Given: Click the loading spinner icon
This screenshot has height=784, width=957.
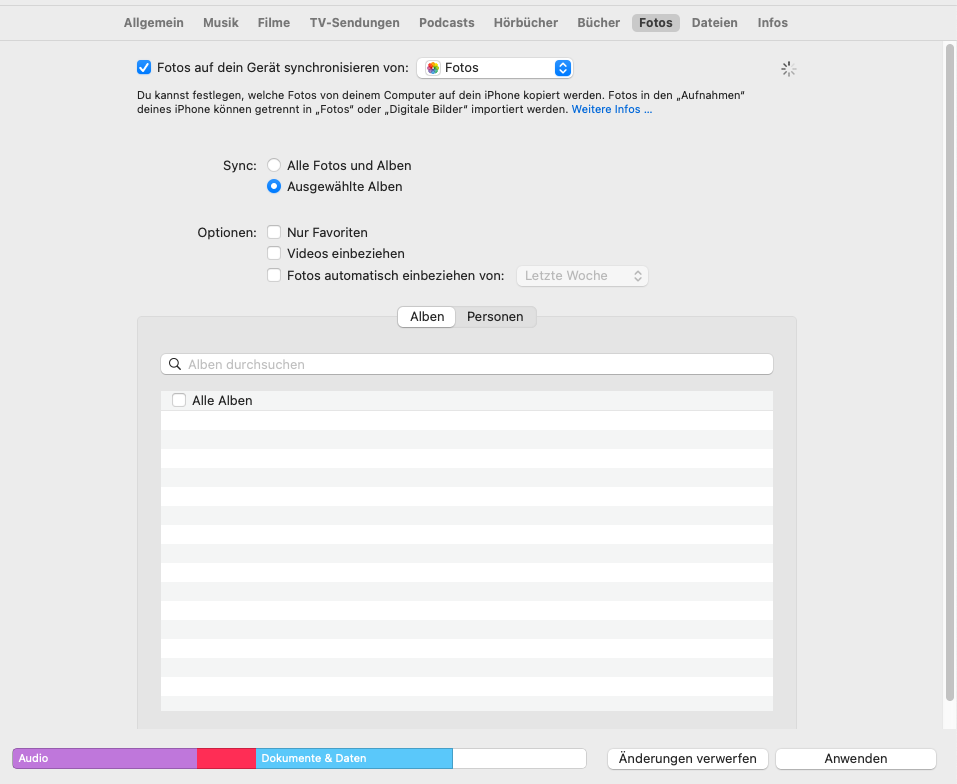Looking at the screenshot, I should 789,69.
